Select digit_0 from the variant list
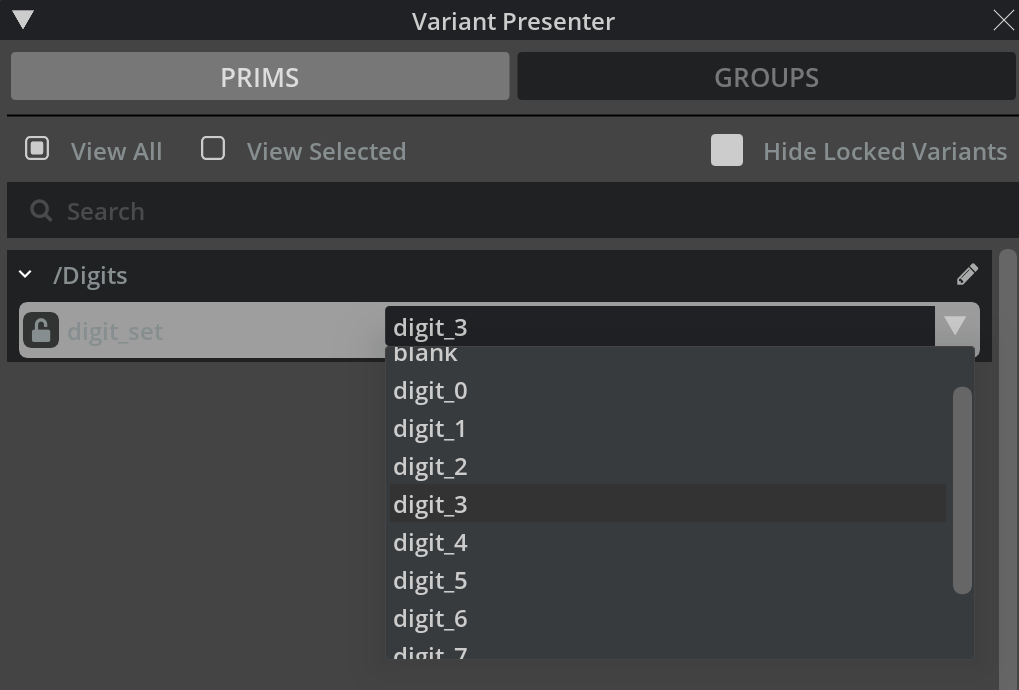Image resolution: width=1019 pixels, height=690 pixels. (x=430, y=391)
